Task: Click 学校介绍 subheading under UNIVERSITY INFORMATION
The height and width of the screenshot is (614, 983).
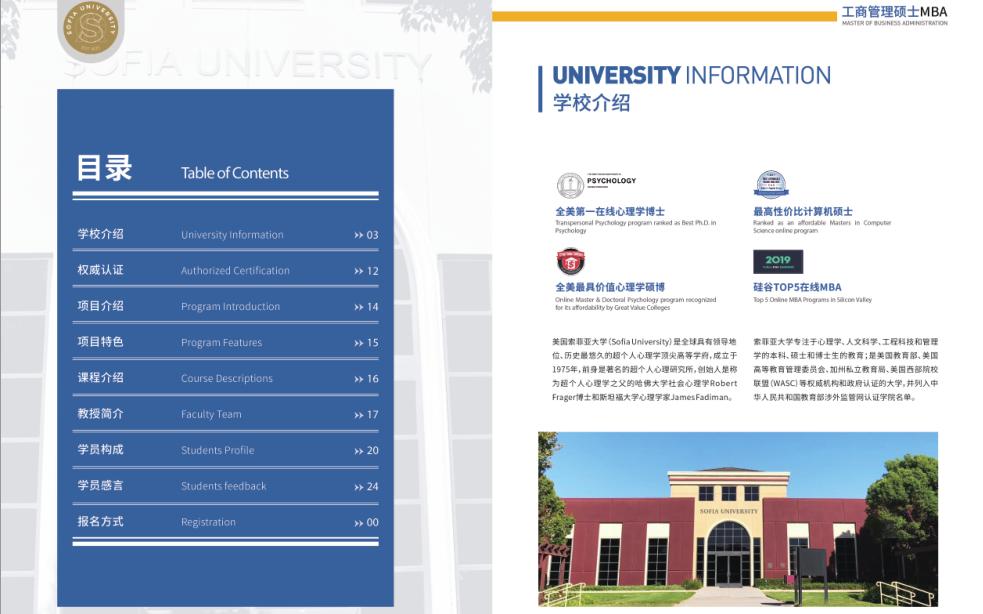Action: pos(591,102)
